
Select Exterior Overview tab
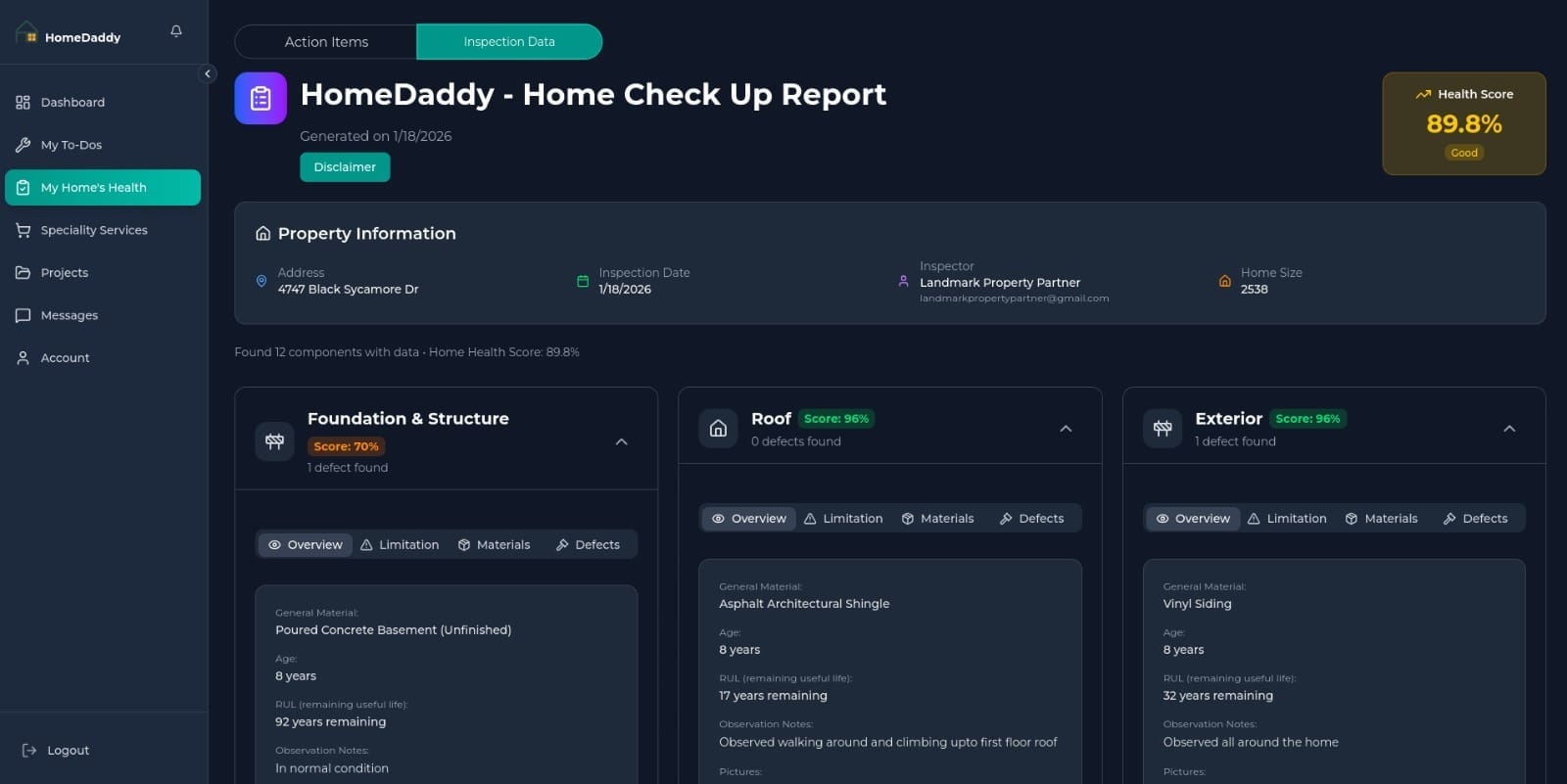[x=1193, y=519]
